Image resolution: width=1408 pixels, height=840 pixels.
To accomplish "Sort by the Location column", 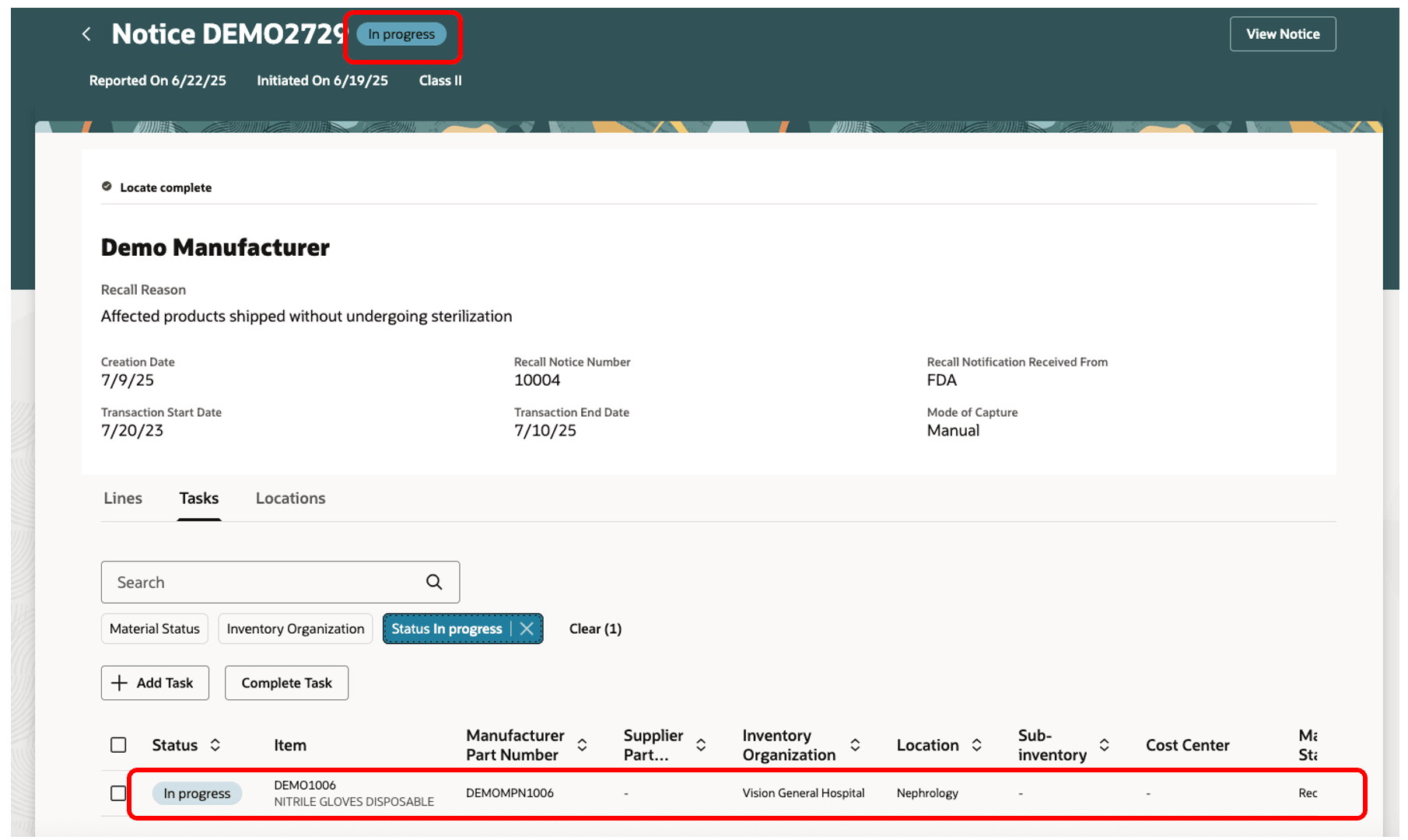I will click(x=976, y=745).
